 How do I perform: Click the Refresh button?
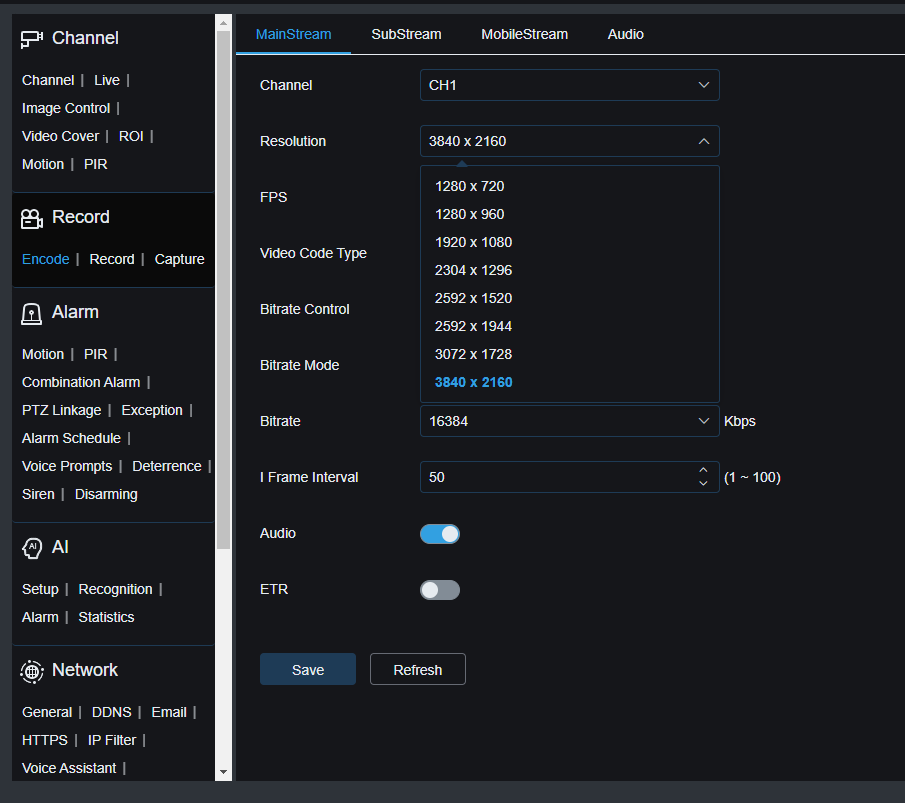coord(417,670)
